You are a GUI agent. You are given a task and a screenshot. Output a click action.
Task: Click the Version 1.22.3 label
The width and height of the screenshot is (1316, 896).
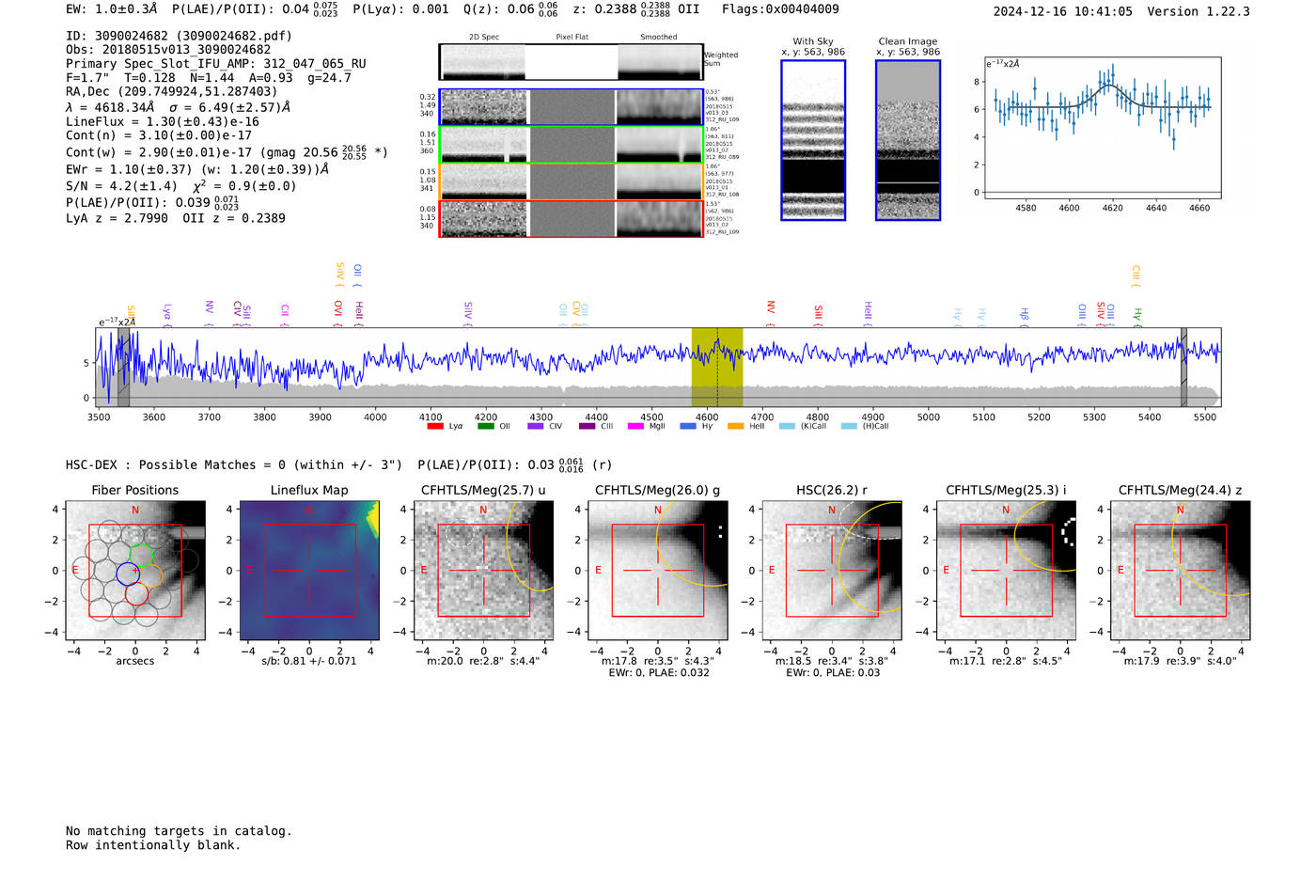(x=1198, y=11)
